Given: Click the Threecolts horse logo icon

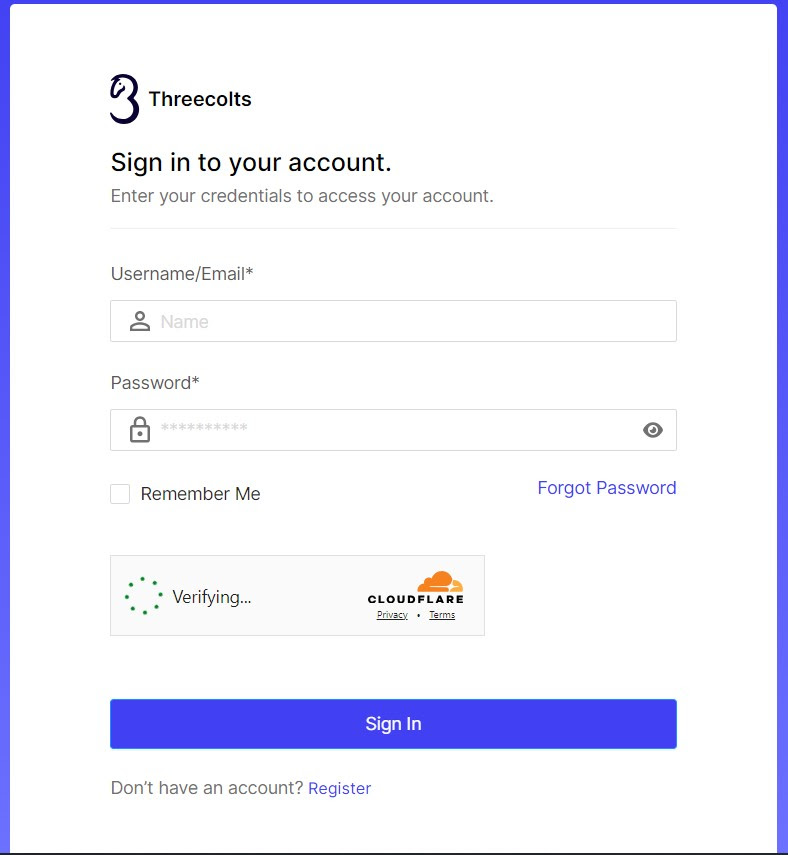Looking at the screenshot, I should tap(124, 99).
